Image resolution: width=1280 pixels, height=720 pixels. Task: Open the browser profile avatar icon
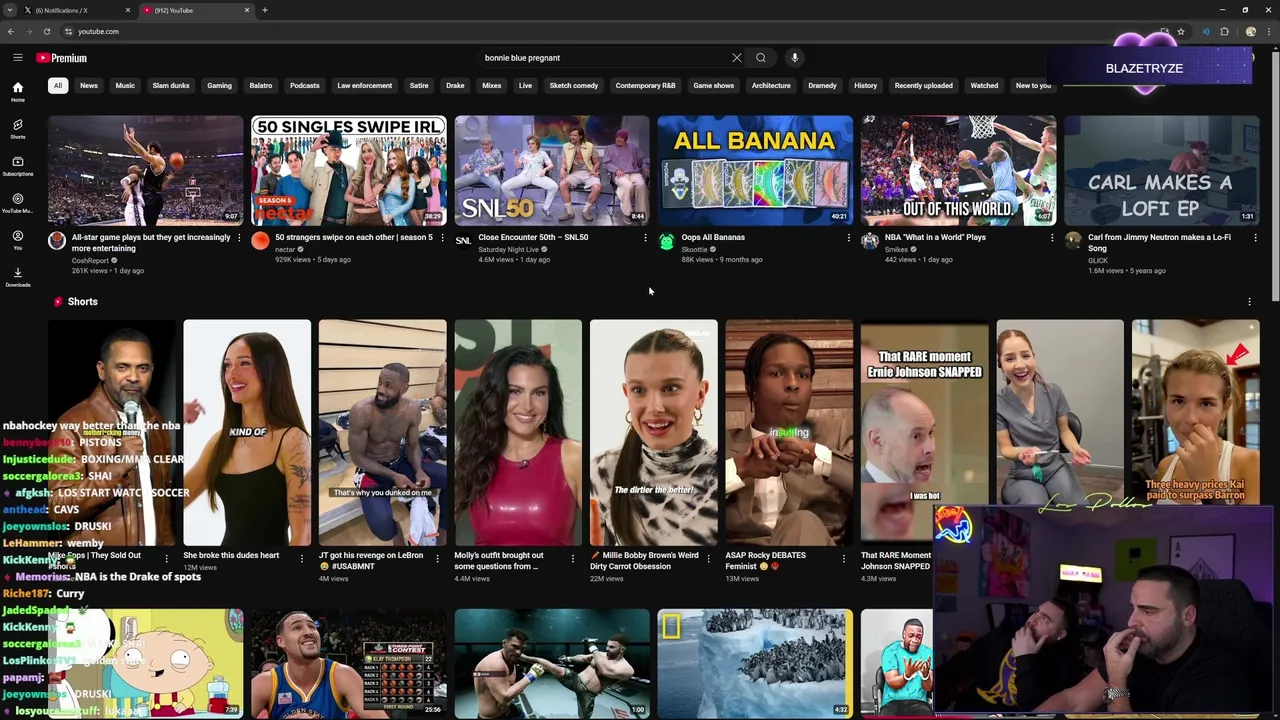(1250, 31)
